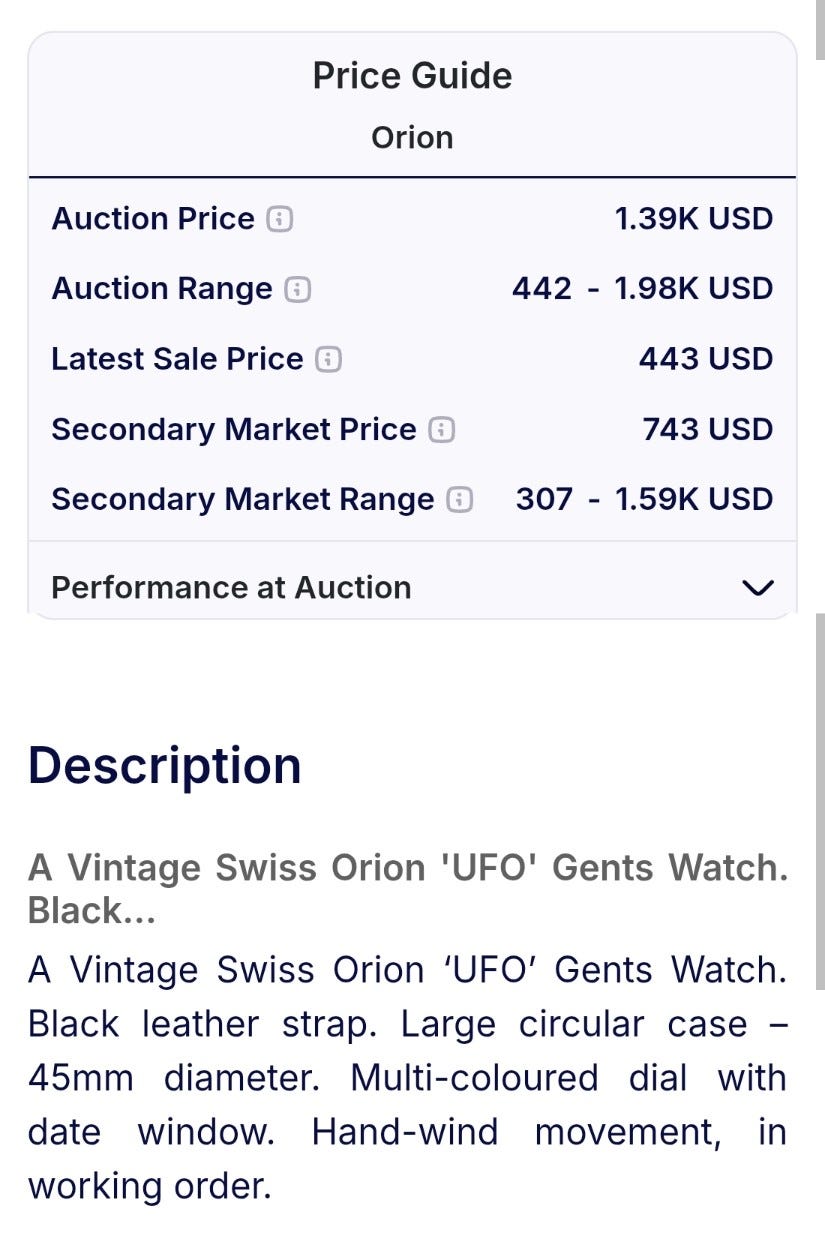This screenshot has height=1255, width=825.
Task: Click the Description section heading
Action: click(165, 766)
